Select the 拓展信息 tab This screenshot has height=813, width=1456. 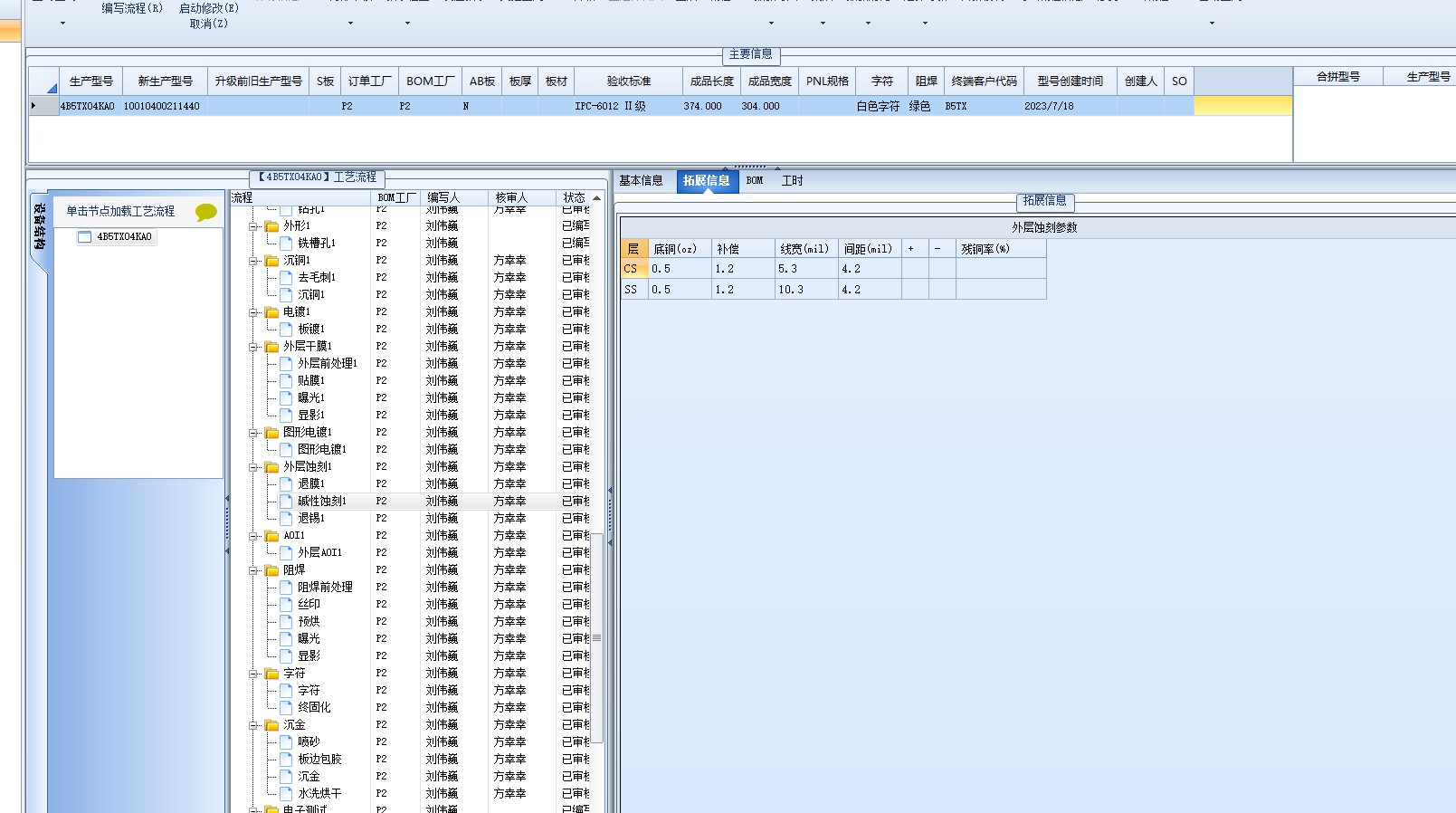(706, 181)
